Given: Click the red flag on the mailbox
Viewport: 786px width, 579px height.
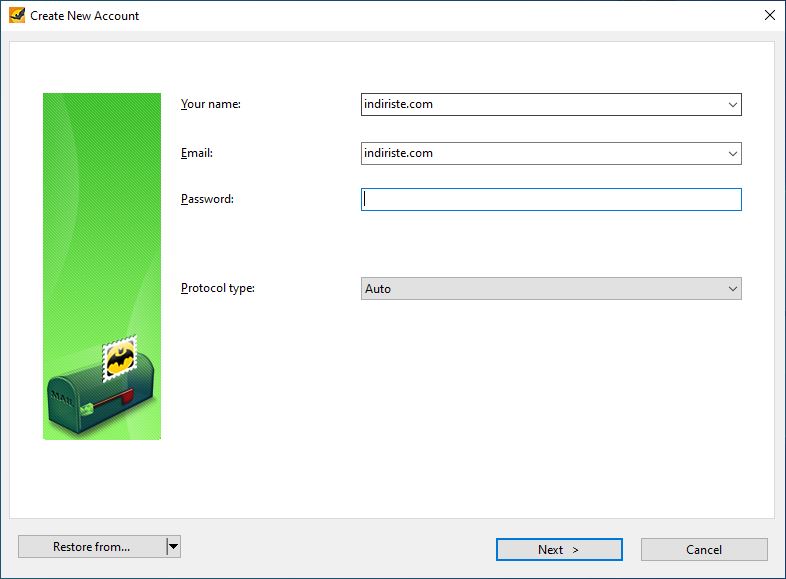Looking at the screenshot, I should click(x=127, y=396).
